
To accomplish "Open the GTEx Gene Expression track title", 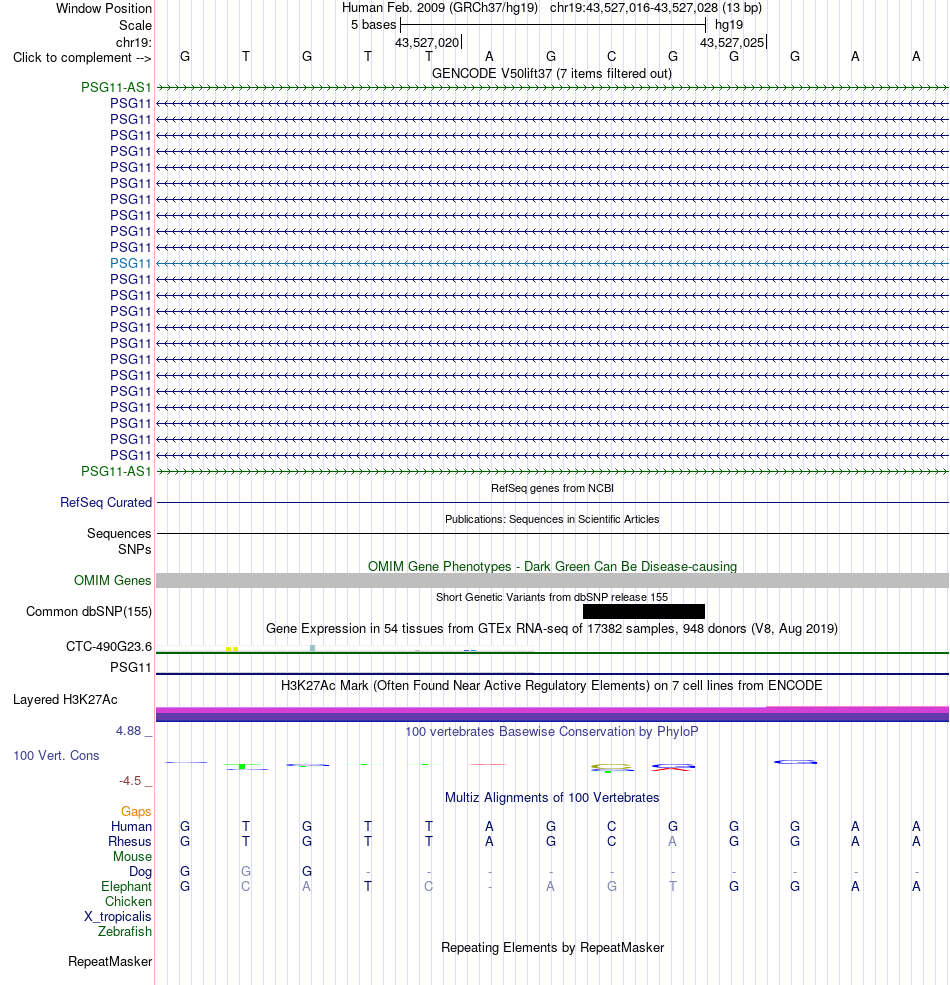I will pos(552,628).
